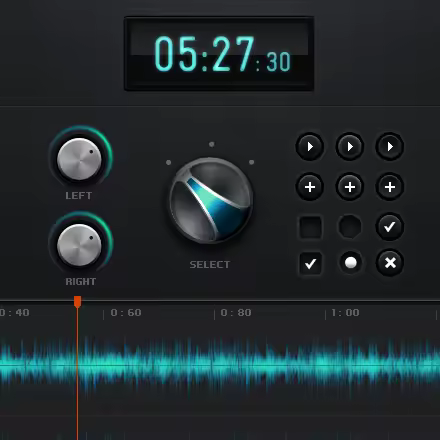Click the middle play button in top row
Viewport: 440px width, 440px height.
tap(350, 147)
